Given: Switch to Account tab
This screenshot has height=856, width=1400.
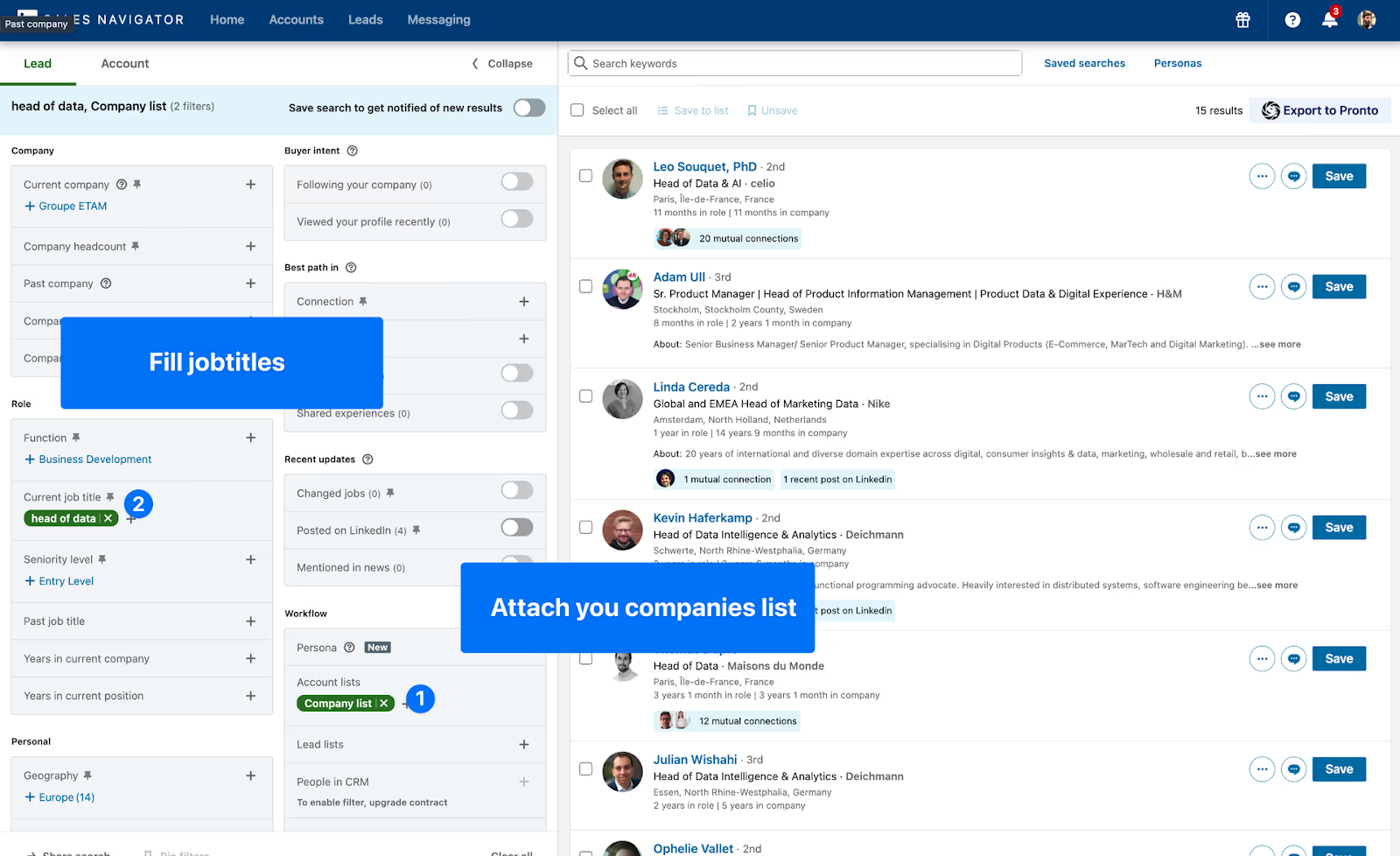Looking at the screenshot, I should (x=125, y=63).
